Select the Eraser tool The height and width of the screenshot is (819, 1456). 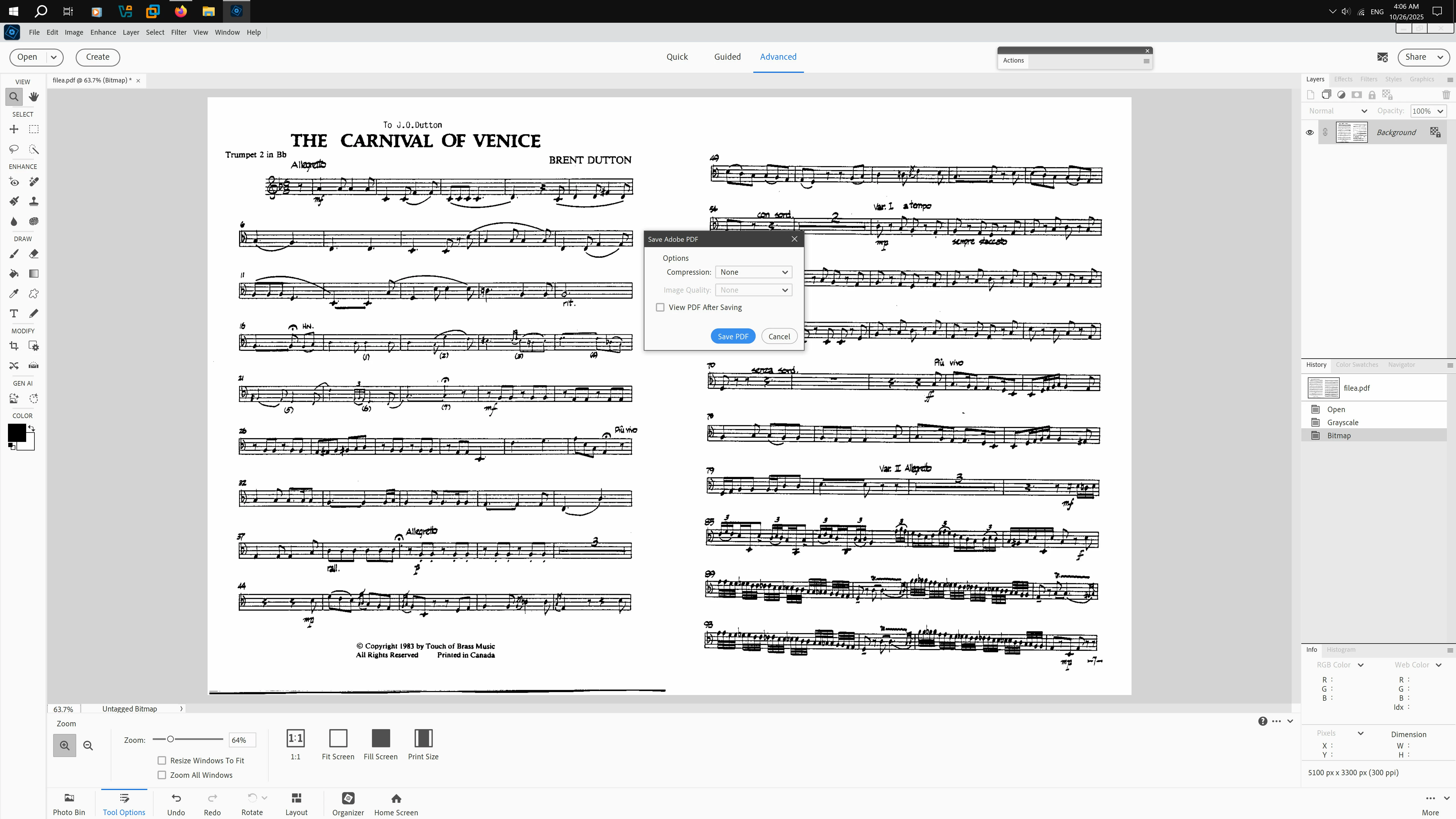(x=34, y=254)
